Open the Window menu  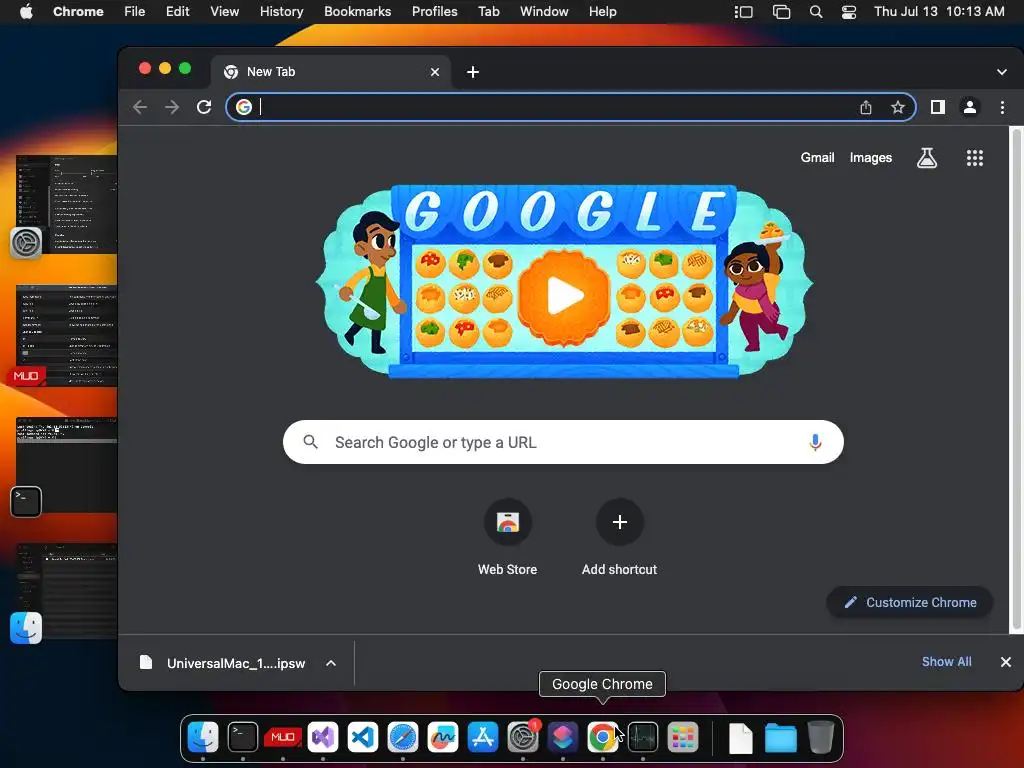(544, 11)
